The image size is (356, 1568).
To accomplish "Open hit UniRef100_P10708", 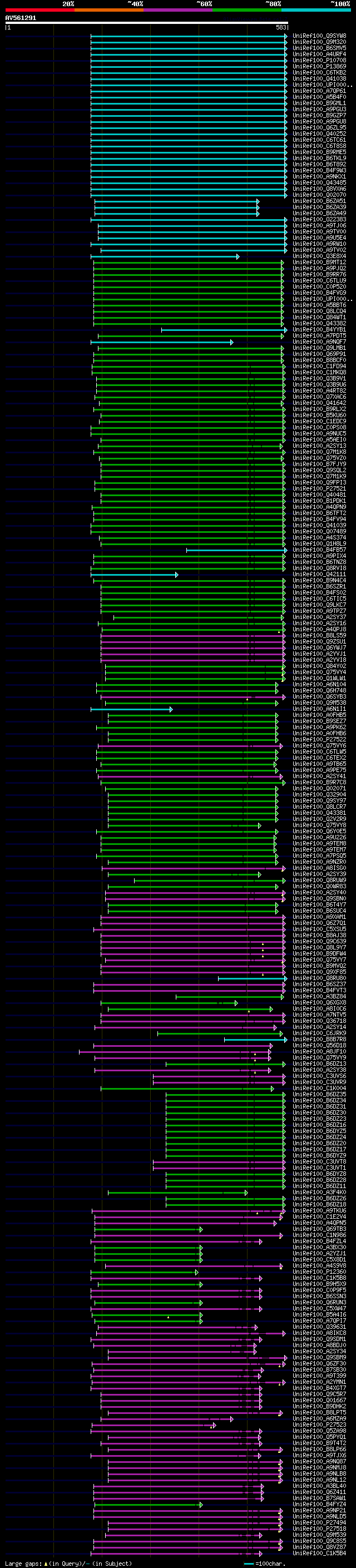I will pos(319,60).
